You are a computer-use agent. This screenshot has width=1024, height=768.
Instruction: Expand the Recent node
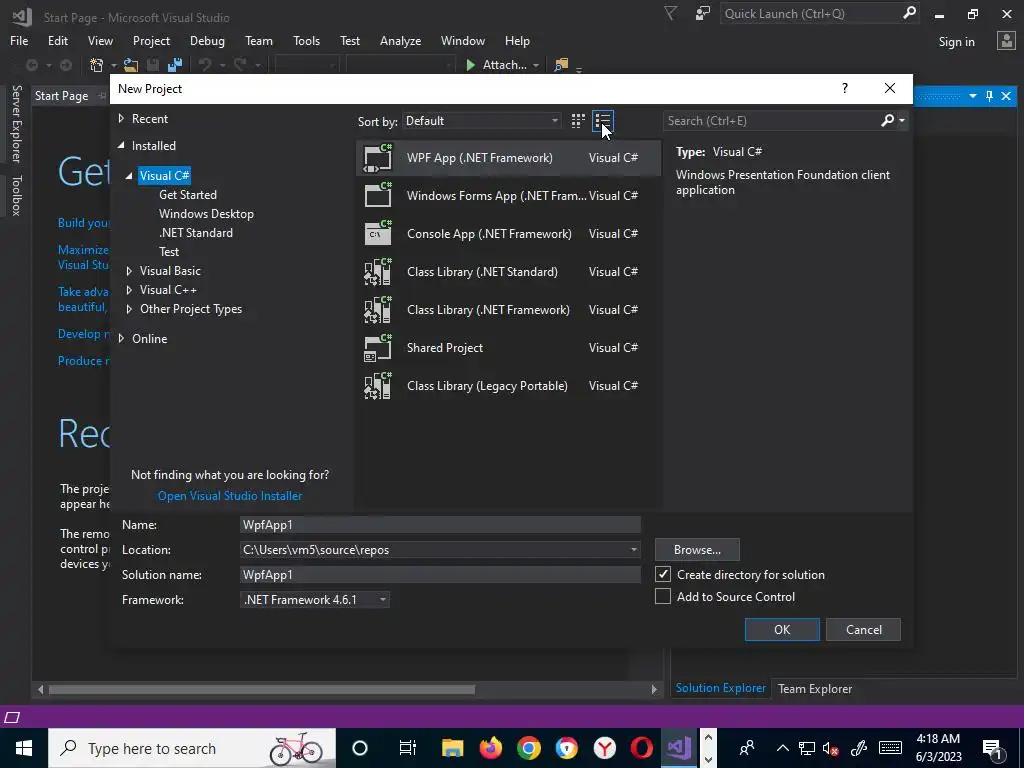[x=121, y=119]
